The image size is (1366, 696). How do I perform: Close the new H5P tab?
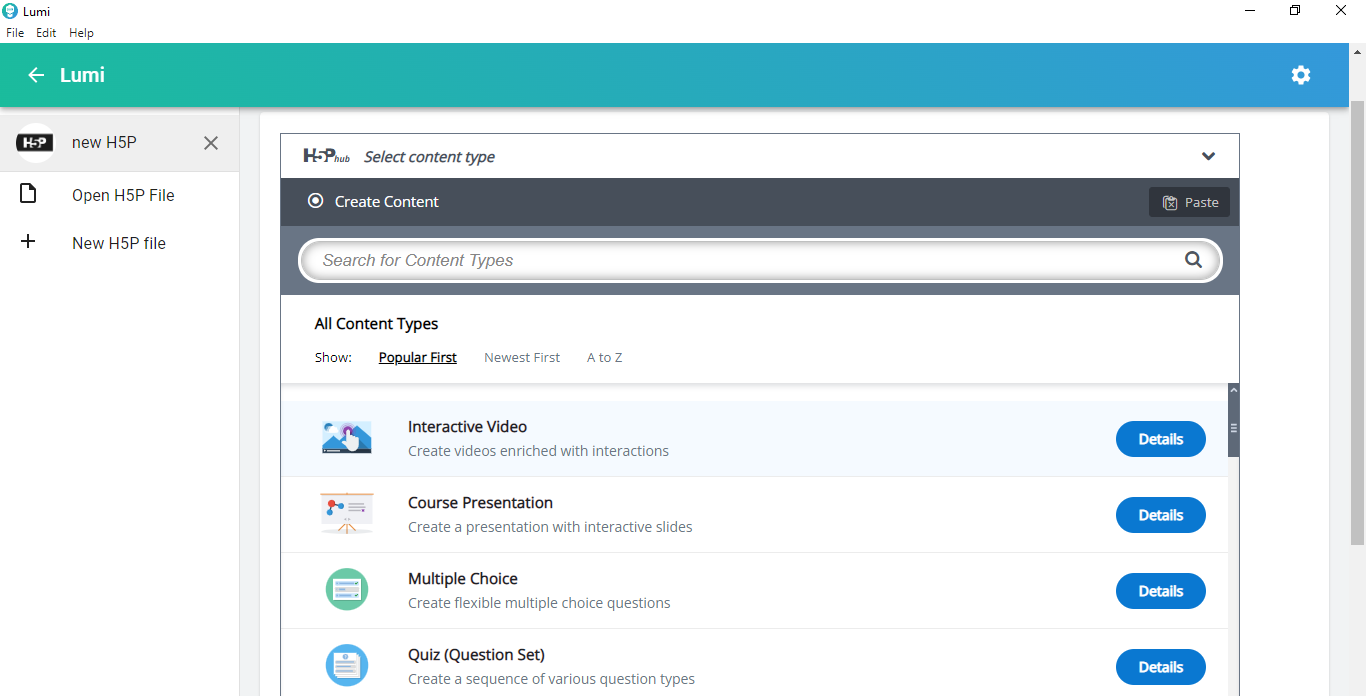tap(211, 143)
